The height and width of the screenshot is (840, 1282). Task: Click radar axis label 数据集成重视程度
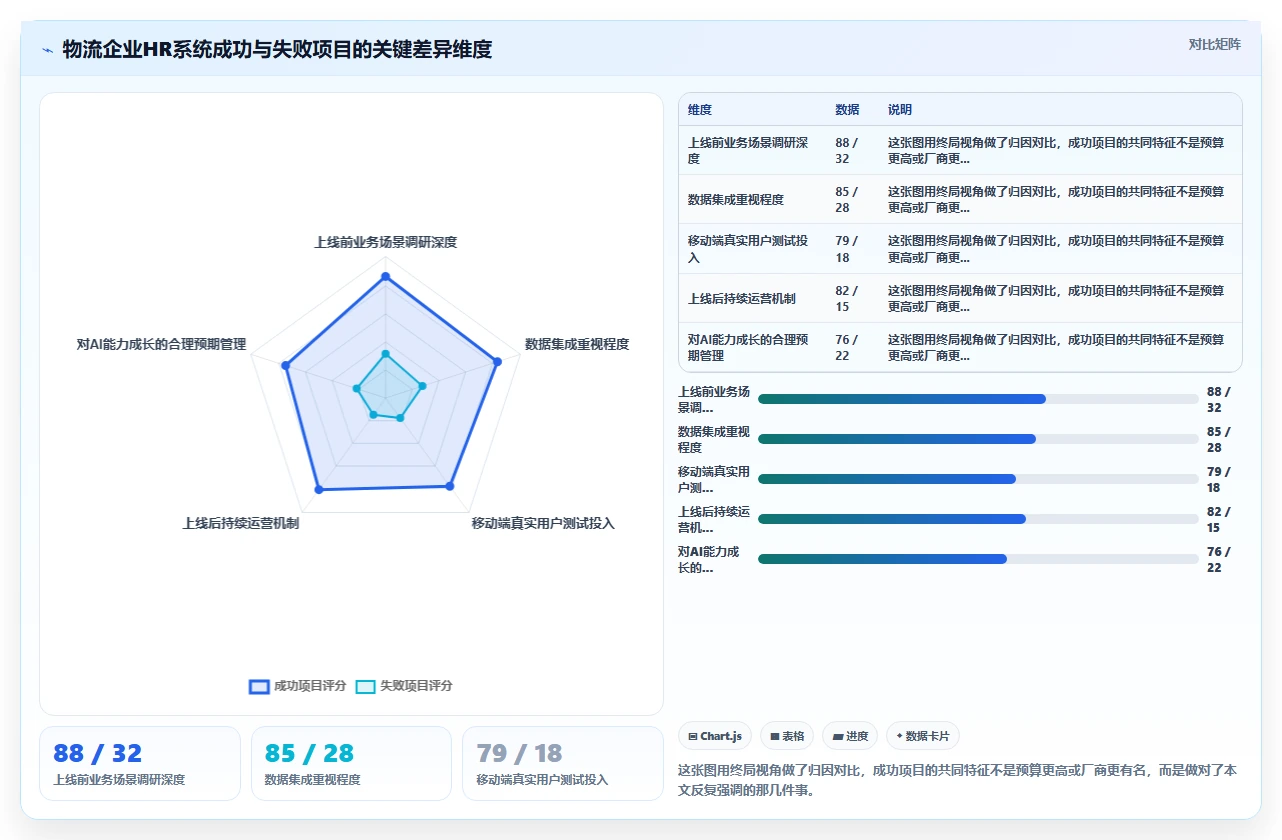pyautogui.click(x=577, y=344)
